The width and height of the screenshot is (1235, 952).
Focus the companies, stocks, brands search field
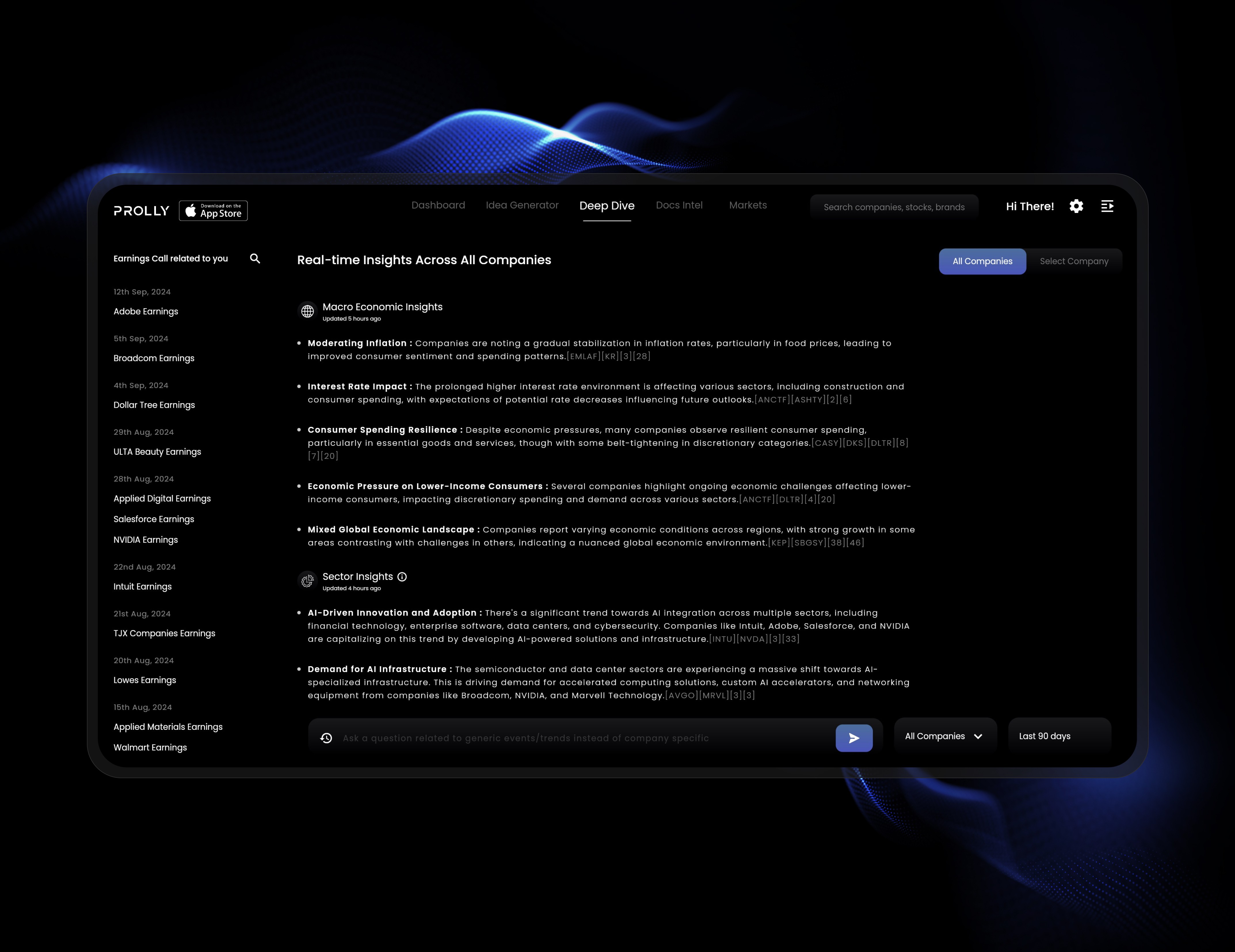click(x=894, y=207)
